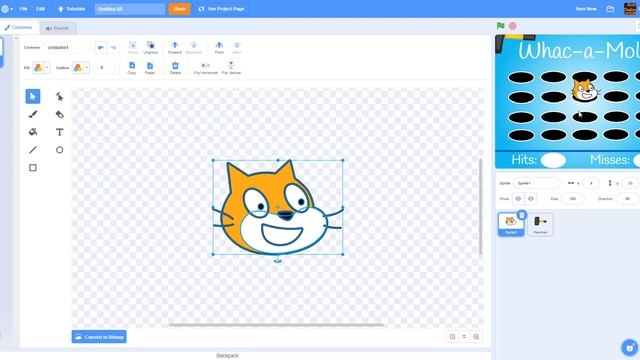
Task: Reset the canvas zoom
Action: (x=464, y=337)
